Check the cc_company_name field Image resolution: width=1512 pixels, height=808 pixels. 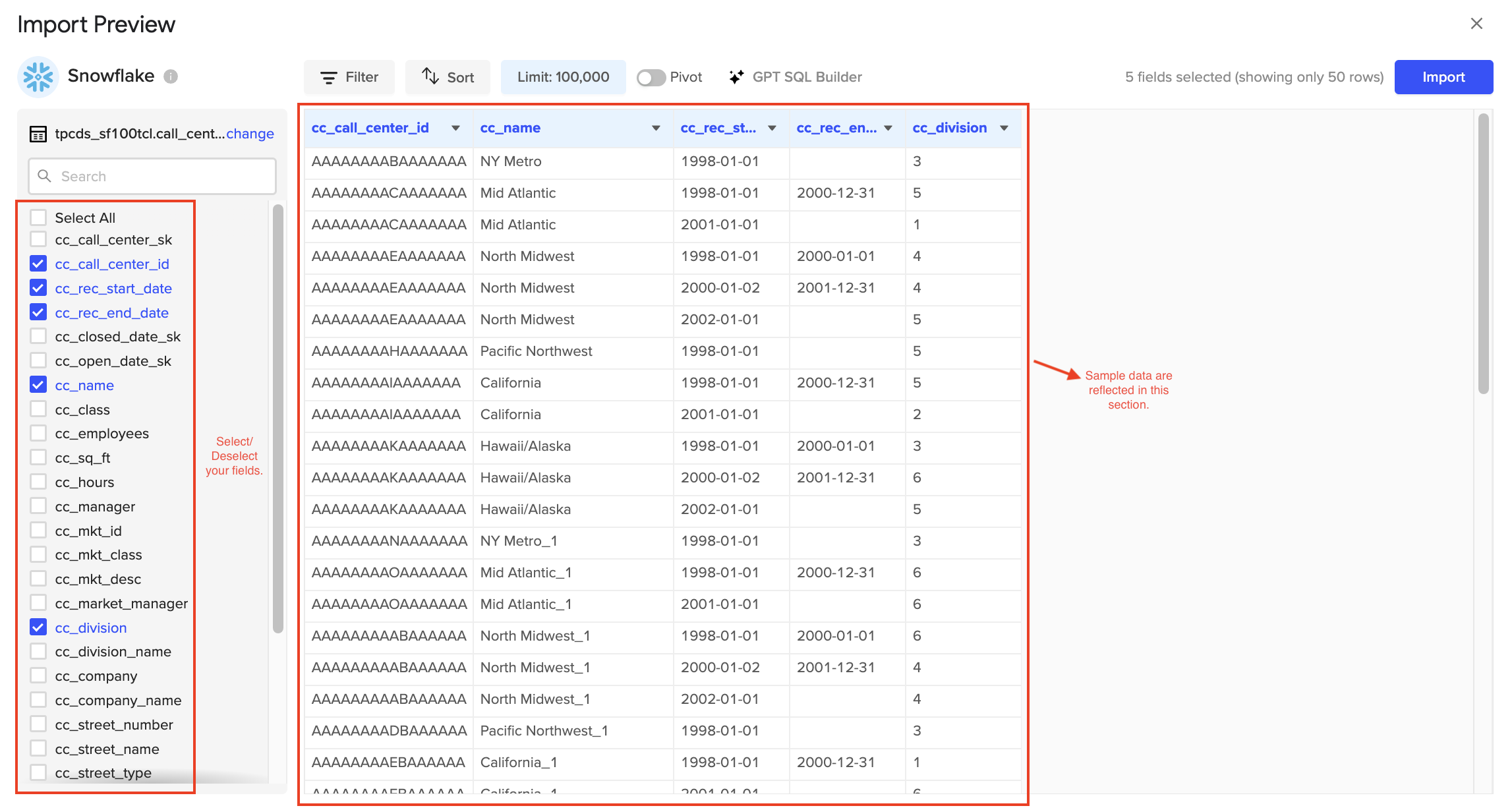click(38, 700)
